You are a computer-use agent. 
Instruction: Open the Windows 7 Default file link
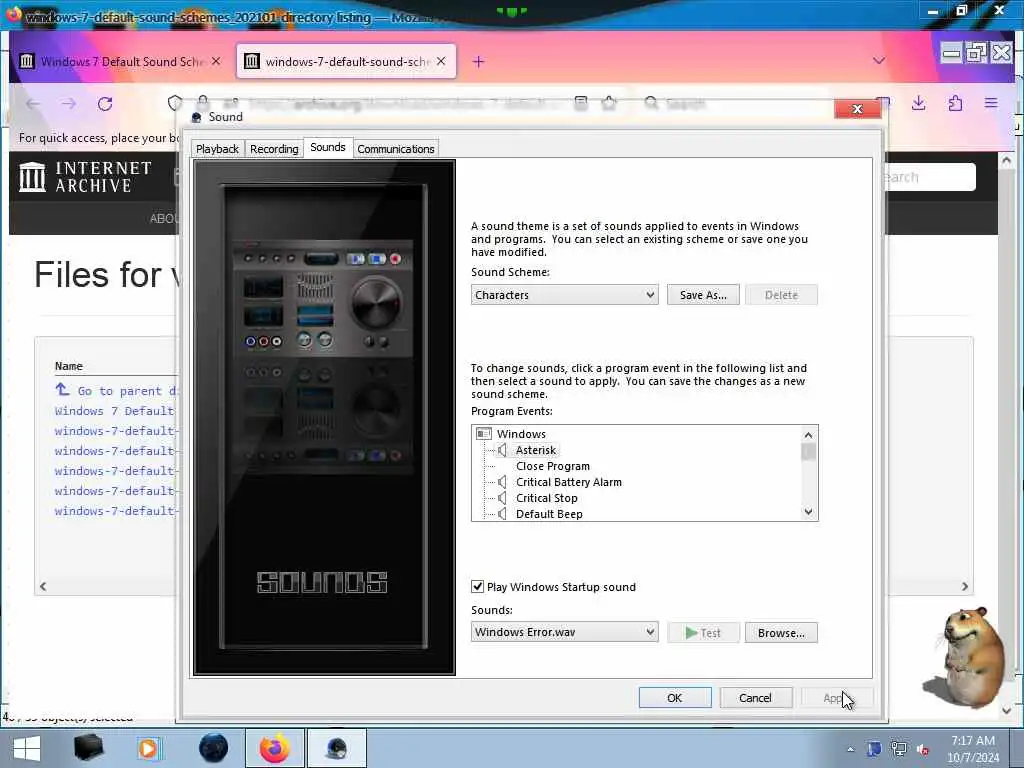[x=115, y=411]
